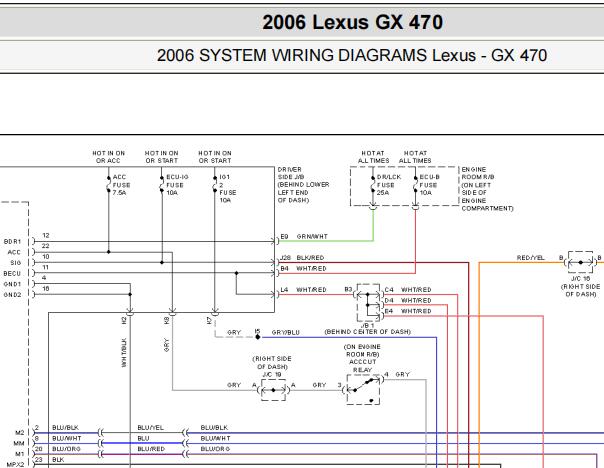The height and width of the screenshot is (468, 604).
Task: Click the WHT/RED wire label at L4
Action: (311, 290)
